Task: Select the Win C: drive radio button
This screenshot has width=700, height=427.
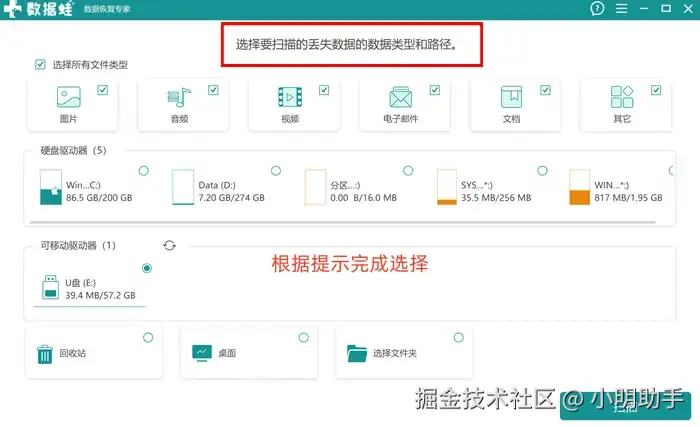Action: pos(143,171)
